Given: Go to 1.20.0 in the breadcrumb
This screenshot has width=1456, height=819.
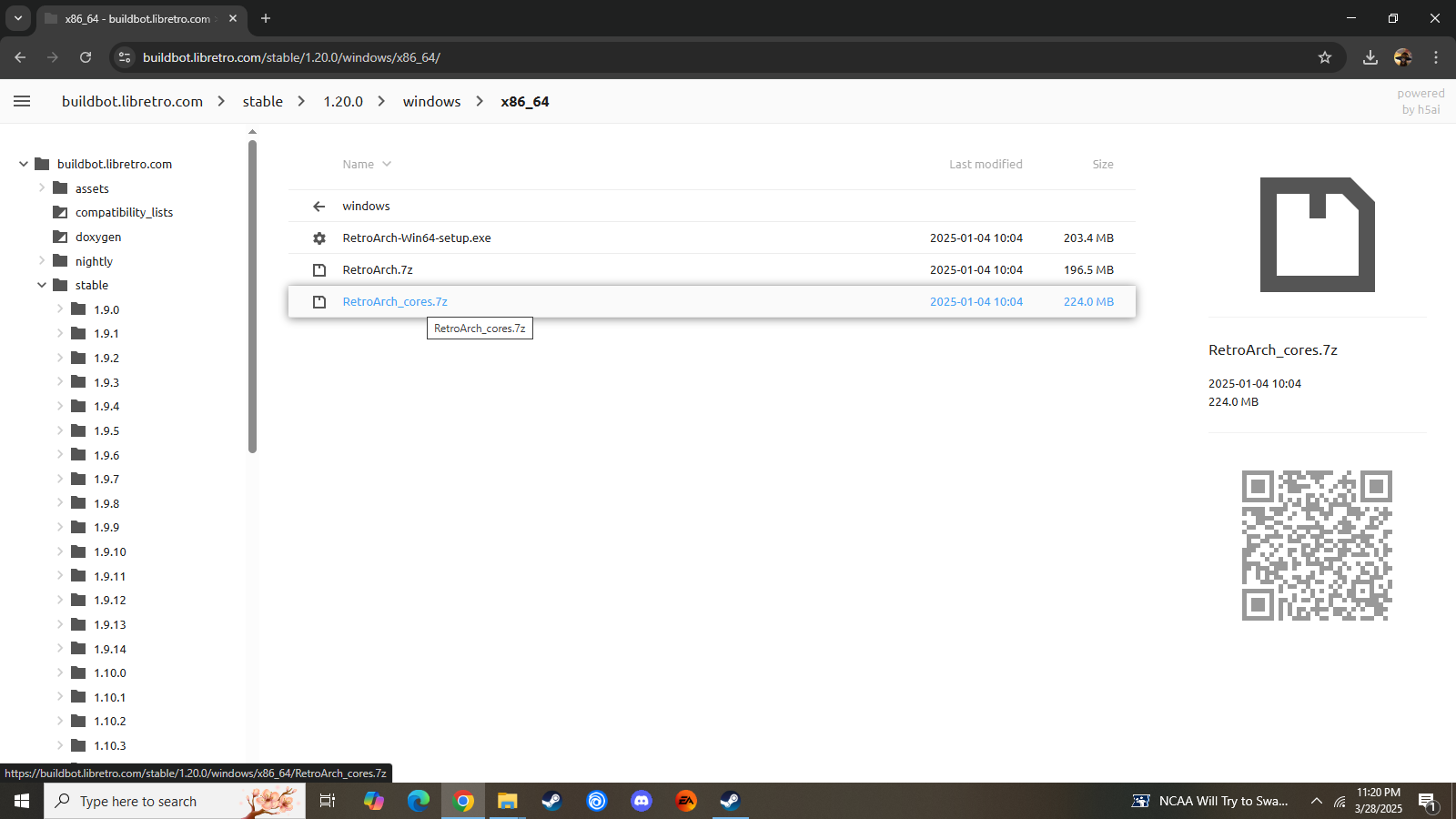Looking at the screenshot, I should click(343, 101).
